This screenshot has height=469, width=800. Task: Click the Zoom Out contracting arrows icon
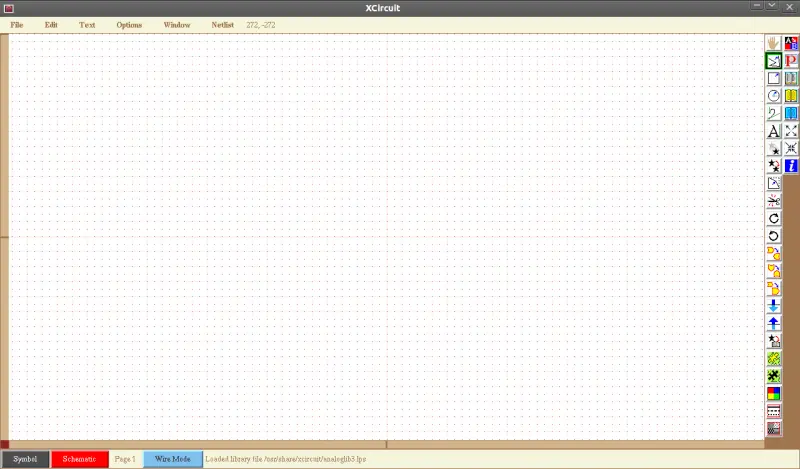pyautogui.click(x=791, y=149)
